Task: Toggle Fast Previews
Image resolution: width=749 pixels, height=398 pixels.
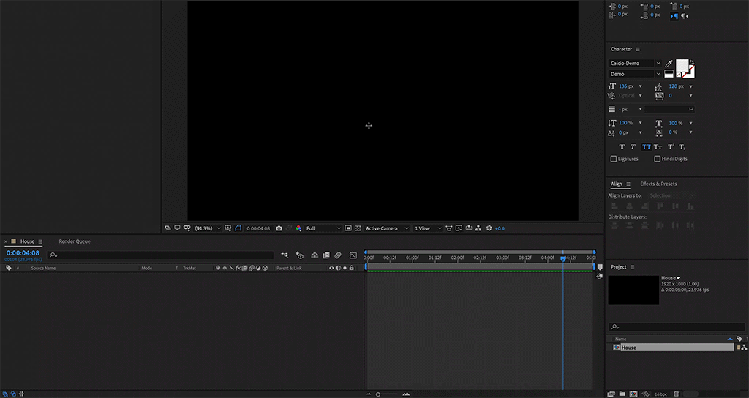Action: (459, 228)
